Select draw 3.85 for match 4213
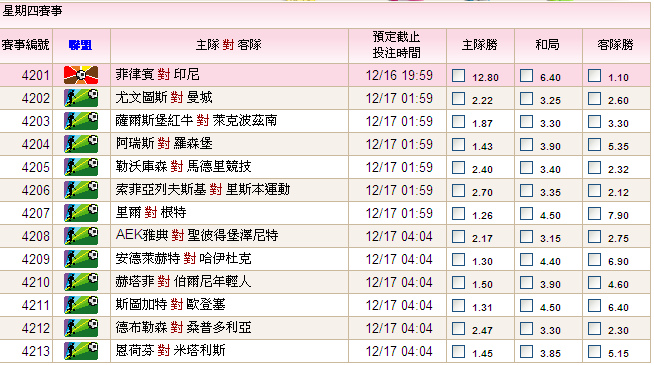The width and height of the screenshot is (654, 365). [x=526, y=351]
